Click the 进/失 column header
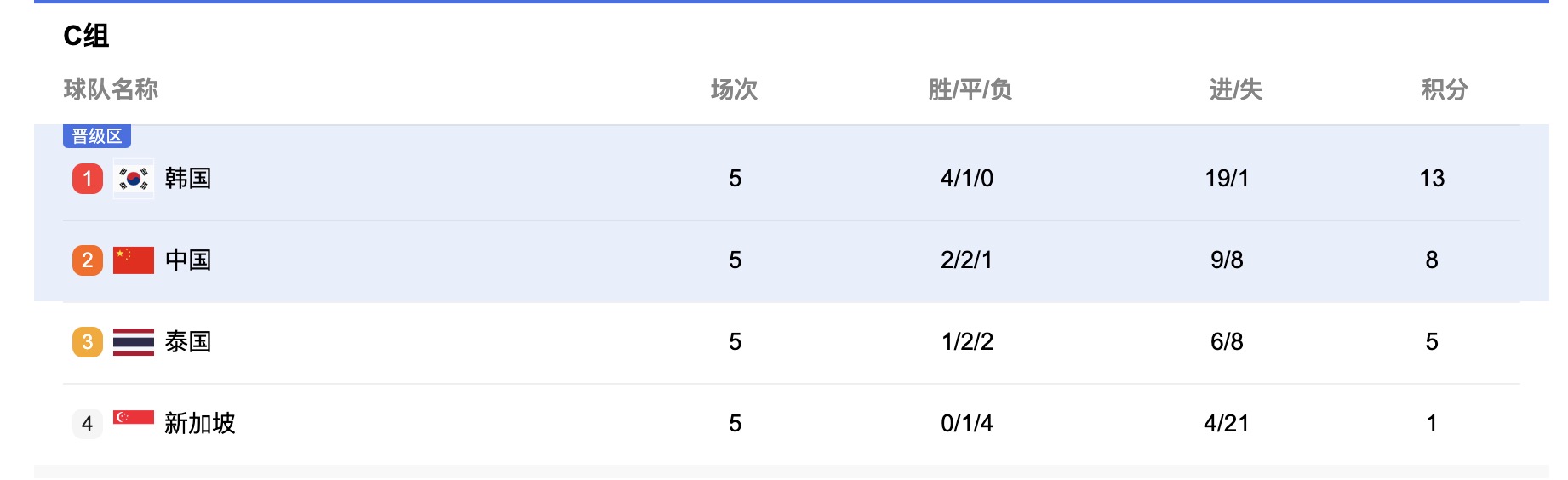 click(x=1236, y=89)
